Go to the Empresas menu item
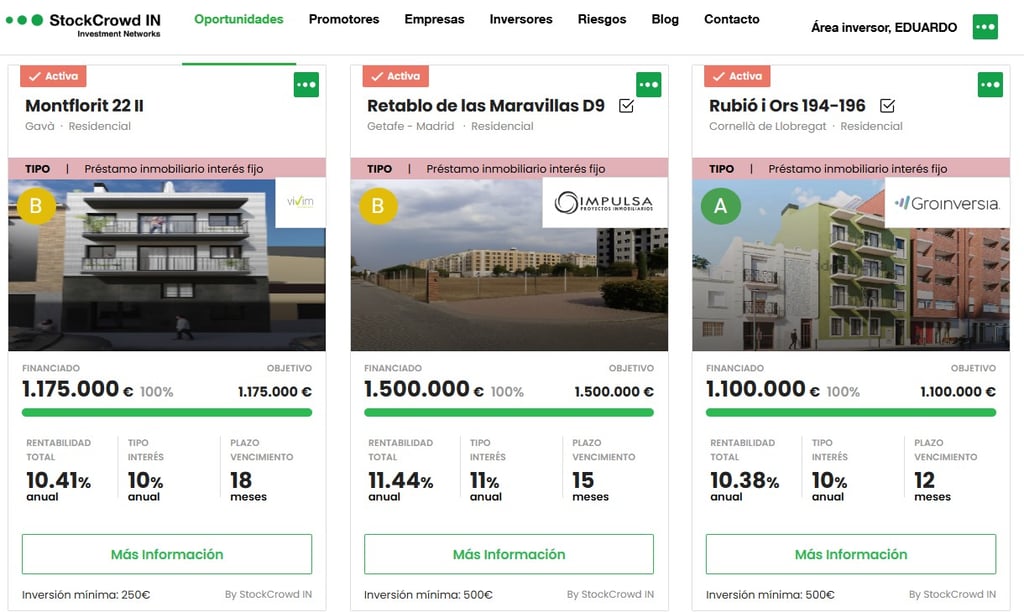1024x612 pixels. pos(434,19)
